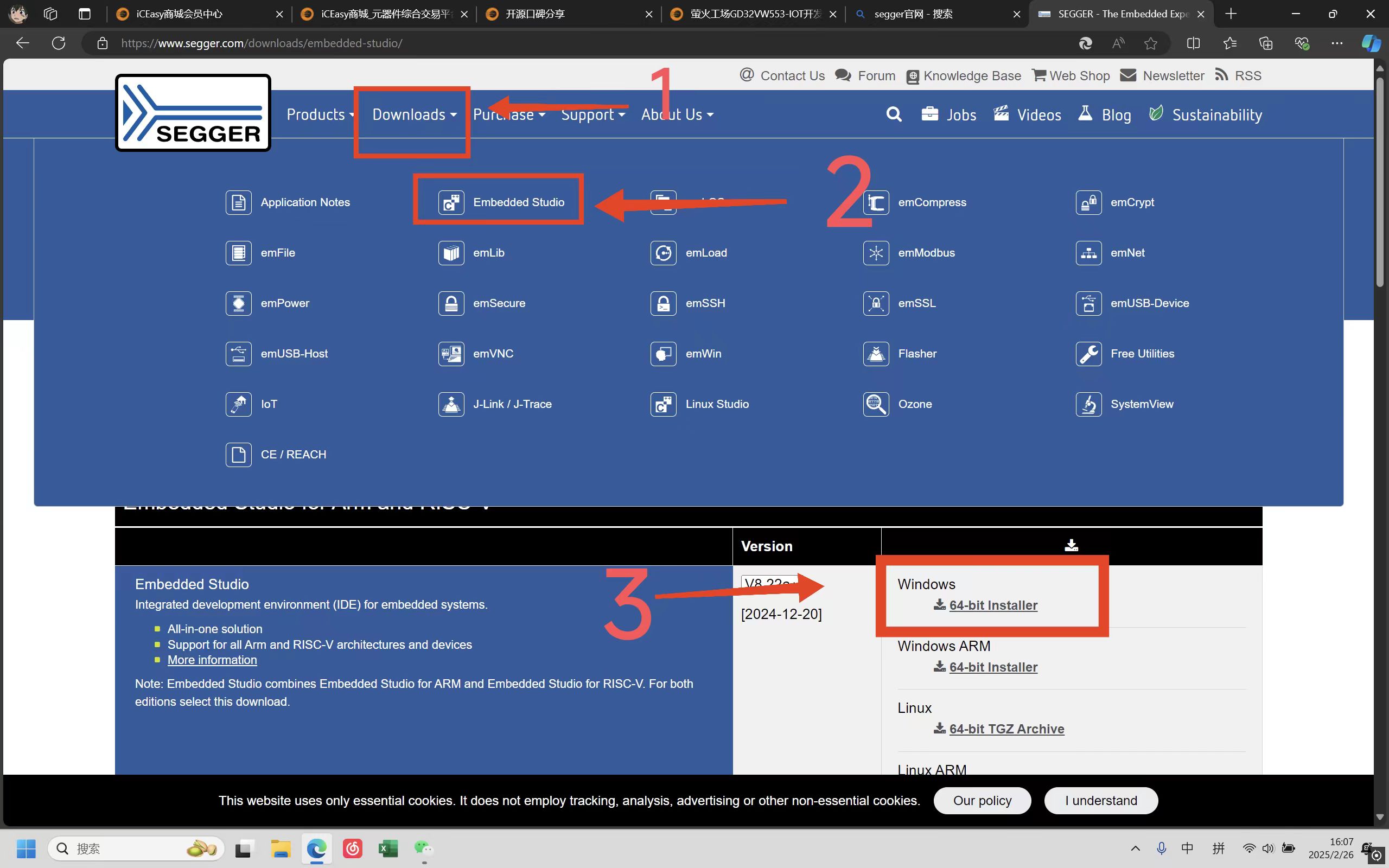Click browser favorites star icon

(x=1150, y=43)
